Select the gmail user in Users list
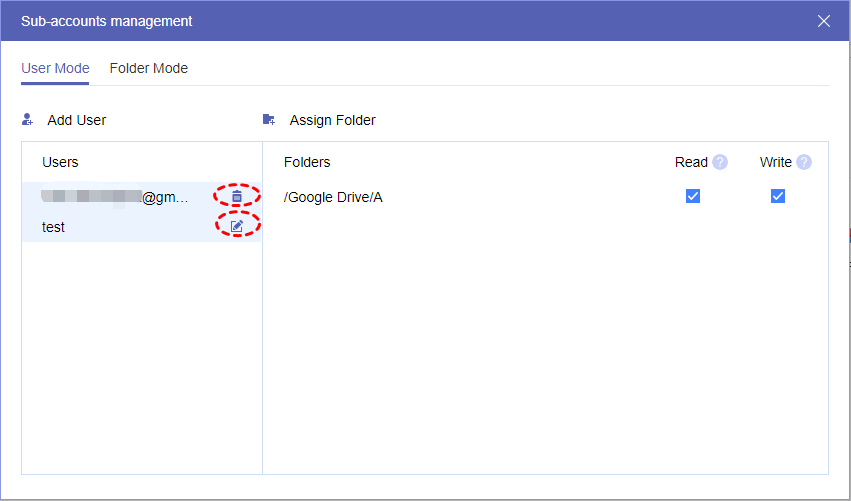851x501 pixels. tap(115, 197)
